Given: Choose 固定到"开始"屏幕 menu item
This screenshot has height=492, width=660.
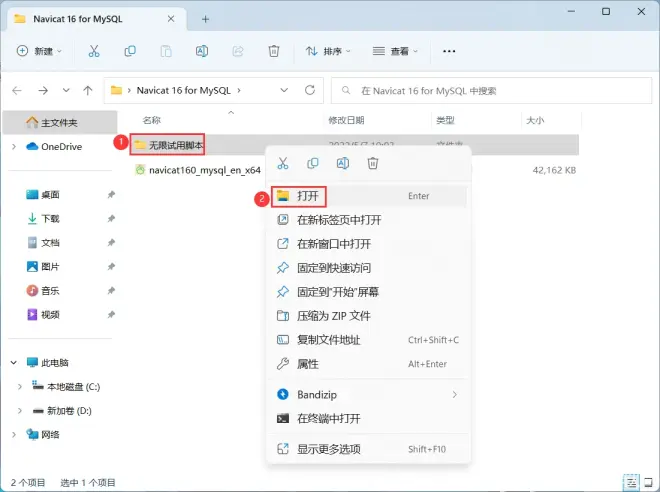Looking at the screenshot, I should 368,292.
